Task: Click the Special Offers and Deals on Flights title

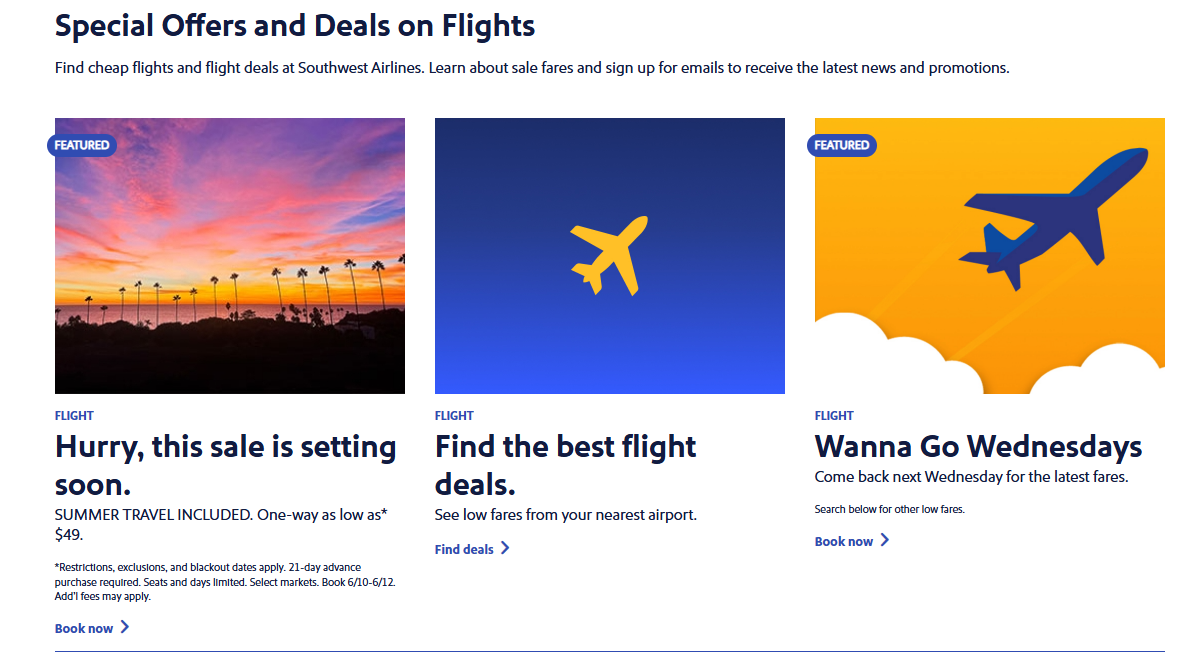Action: (x=295, y=26)
